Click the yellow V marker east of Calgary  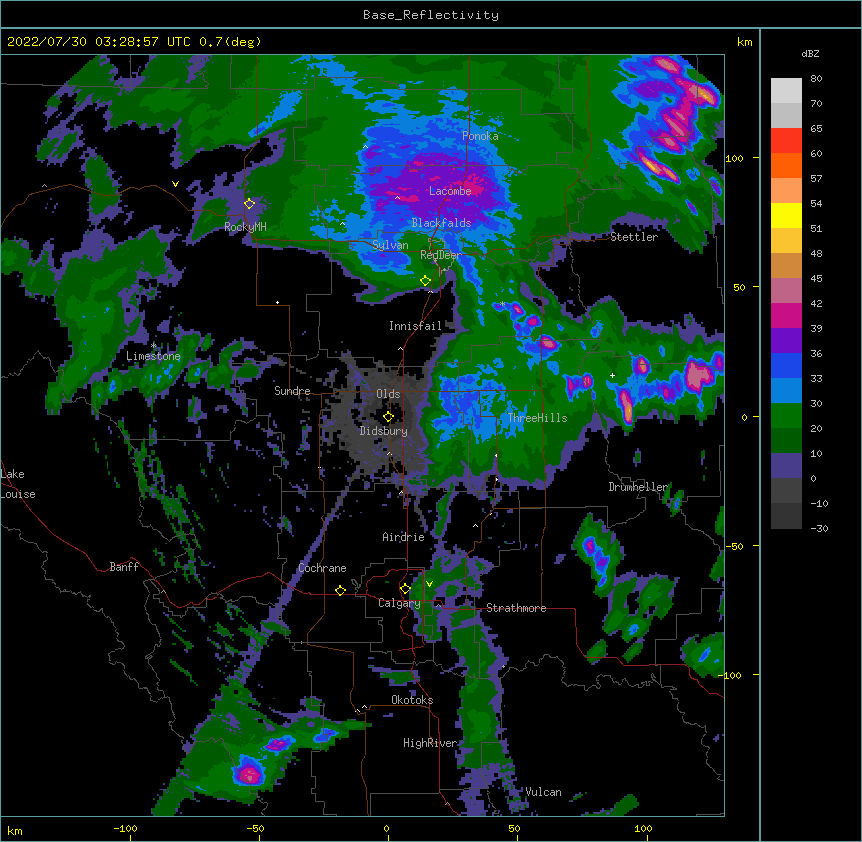[x=429, y=584]
